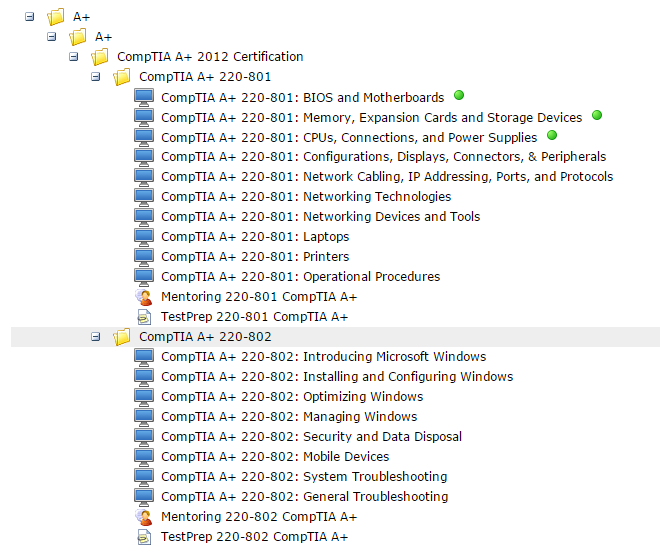
Task: Open TestPrep 220-802 CompTIA A+
Action: point(255,537)
